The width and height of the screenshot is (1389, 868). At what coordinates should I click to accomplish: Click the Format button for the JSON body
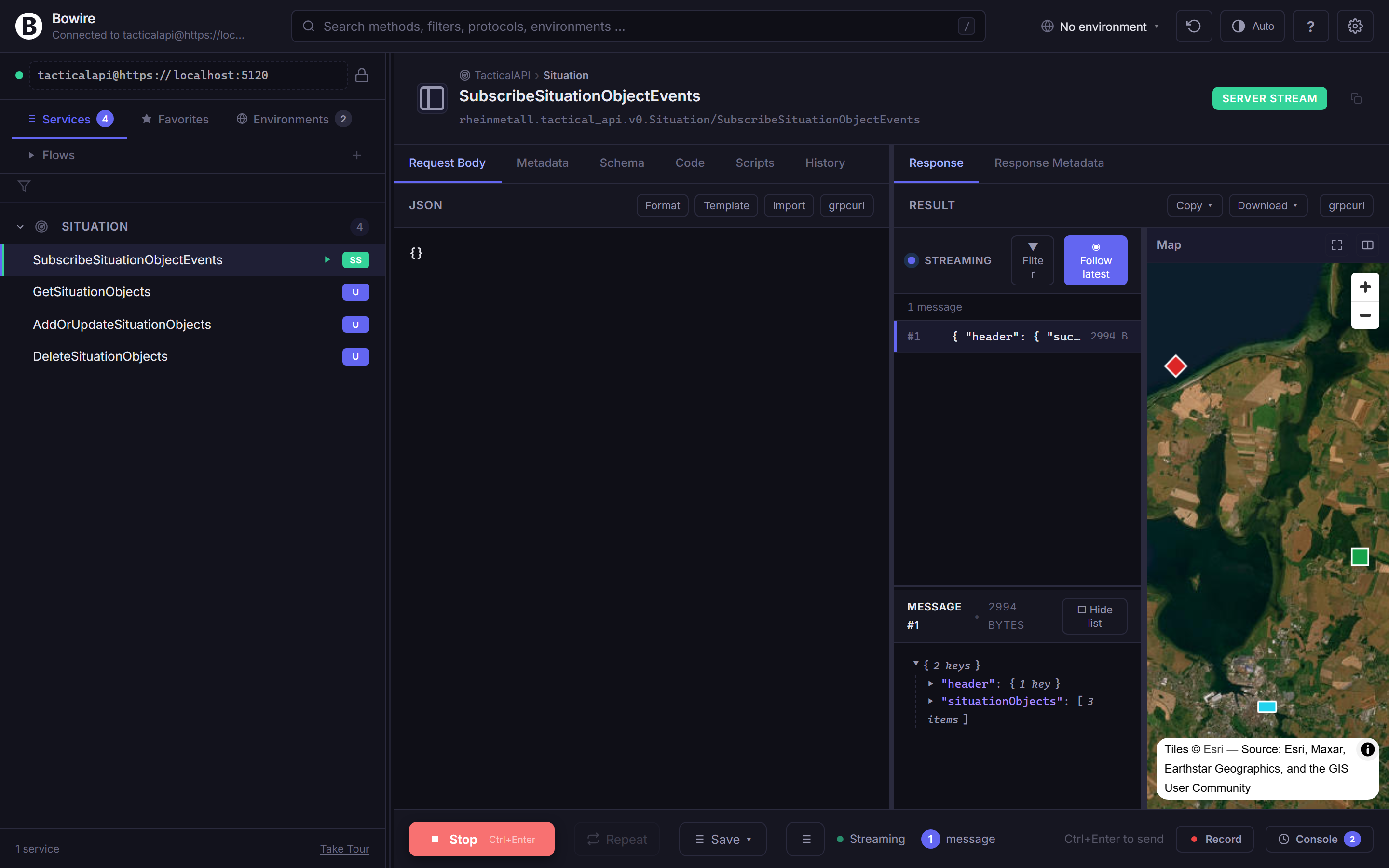click(662, 205)
